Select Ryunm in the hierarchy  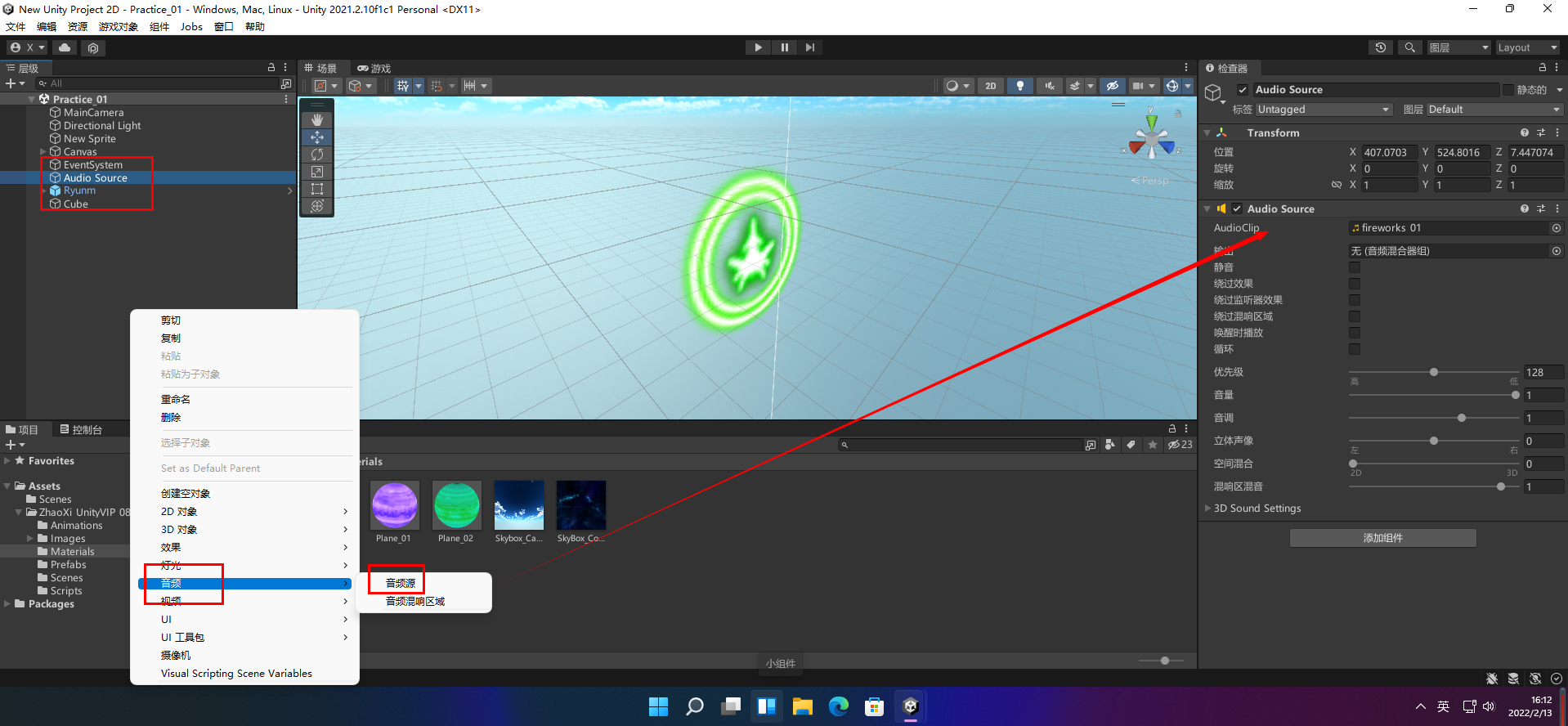point(79,190)
